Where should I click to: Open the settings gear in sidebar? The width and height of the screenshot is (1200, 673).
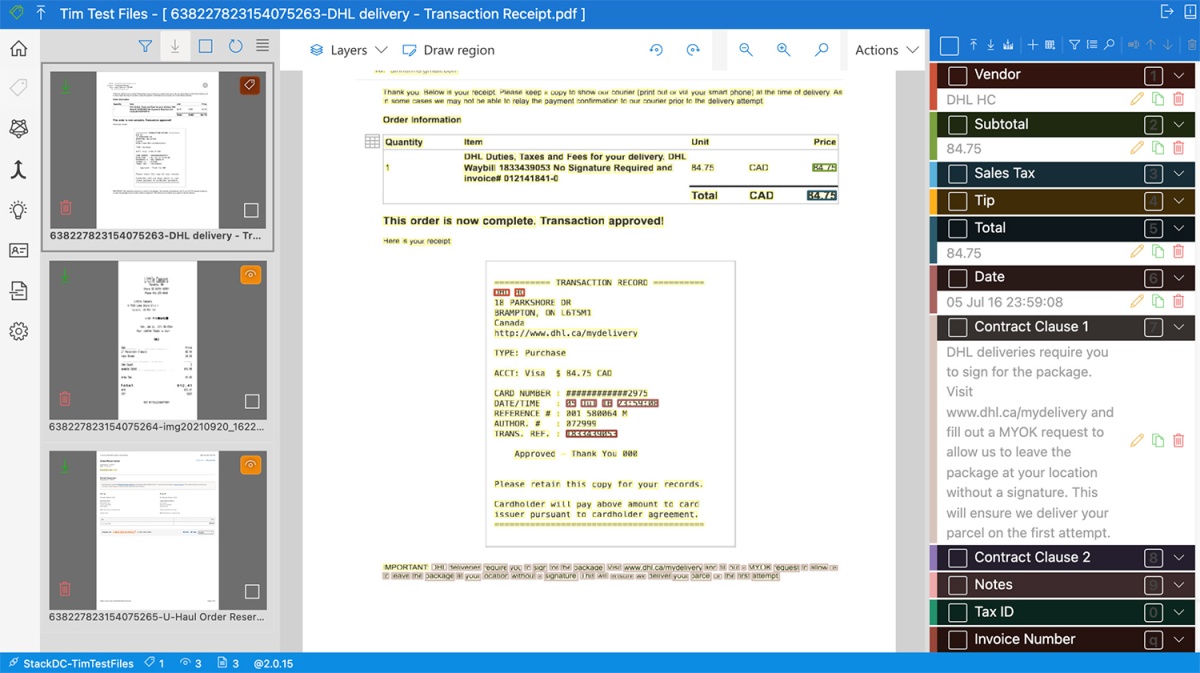click(18, 331)
